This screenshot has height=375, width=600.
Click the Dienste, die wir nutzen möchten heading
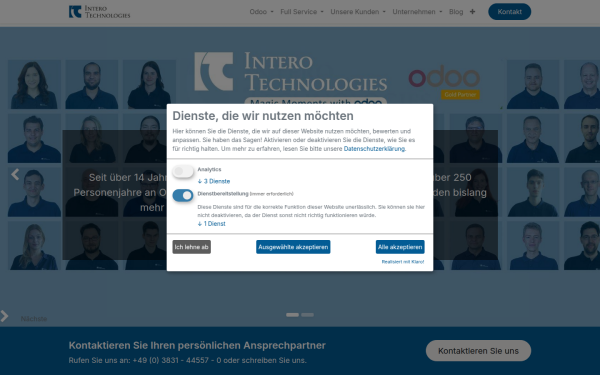click(x=263, y=116)
